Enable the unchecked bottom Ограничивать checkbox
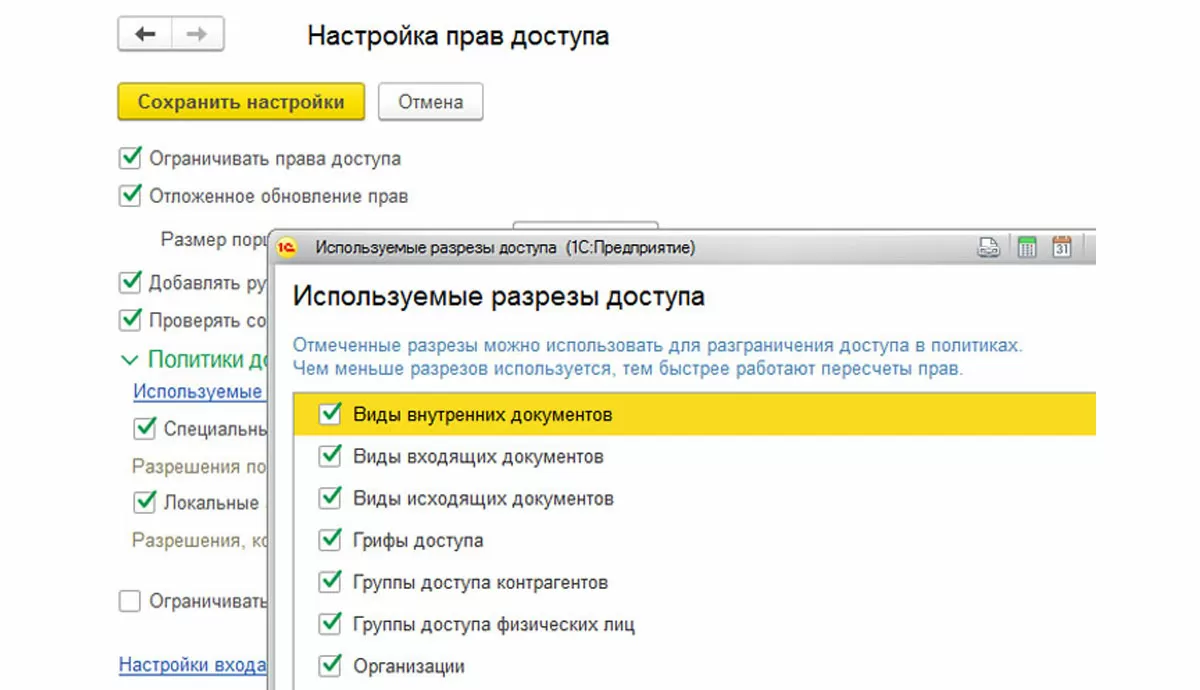 130,601
